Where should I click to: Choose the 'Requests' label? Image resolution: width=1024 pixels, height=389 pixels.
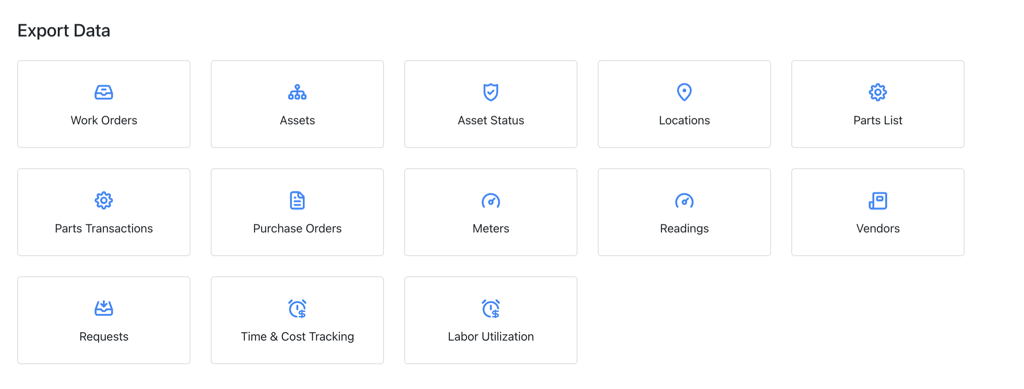tap(104, 337)
